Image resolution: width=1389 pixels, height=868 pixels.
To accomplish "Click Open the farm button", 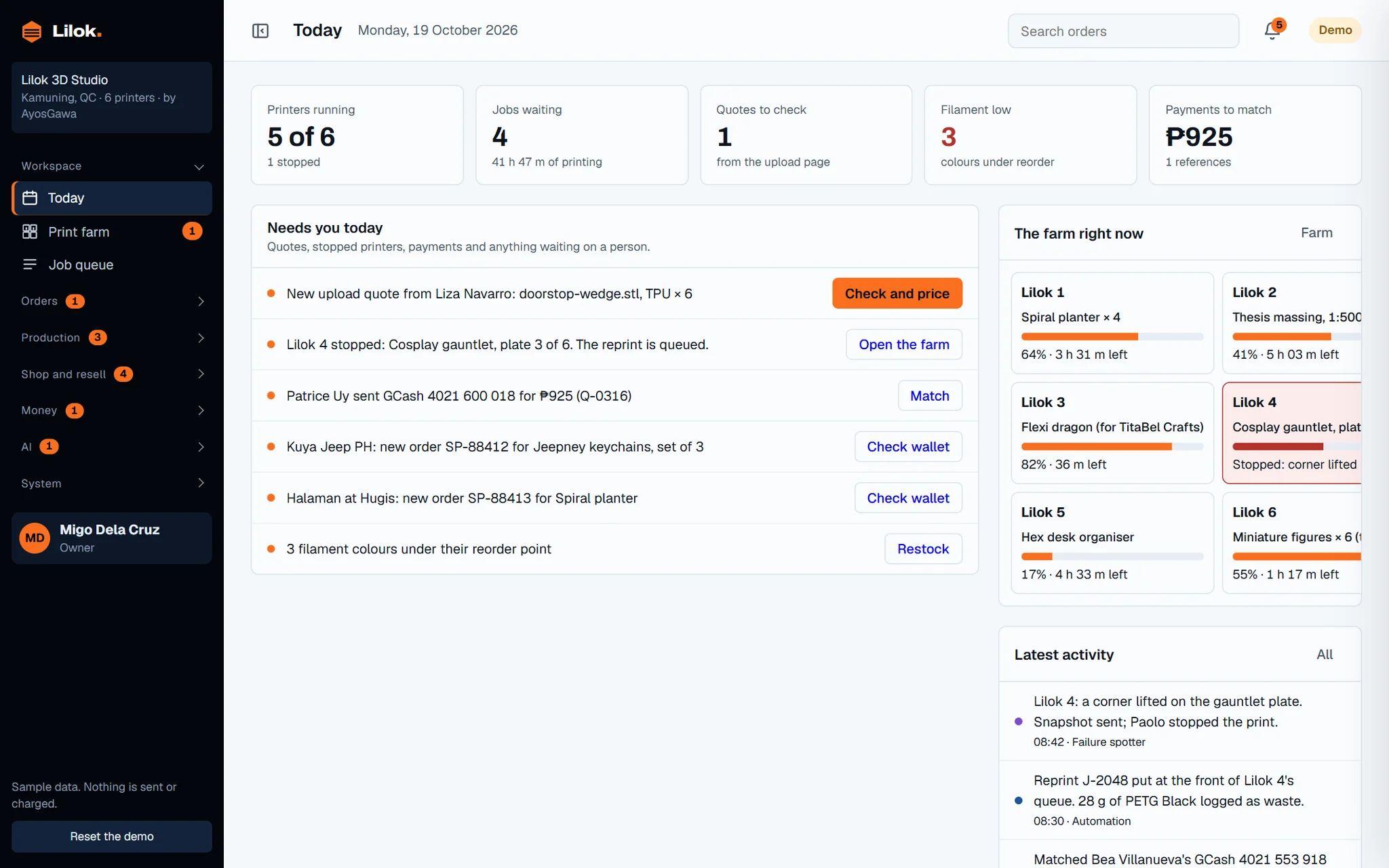I will click(903, 344).
